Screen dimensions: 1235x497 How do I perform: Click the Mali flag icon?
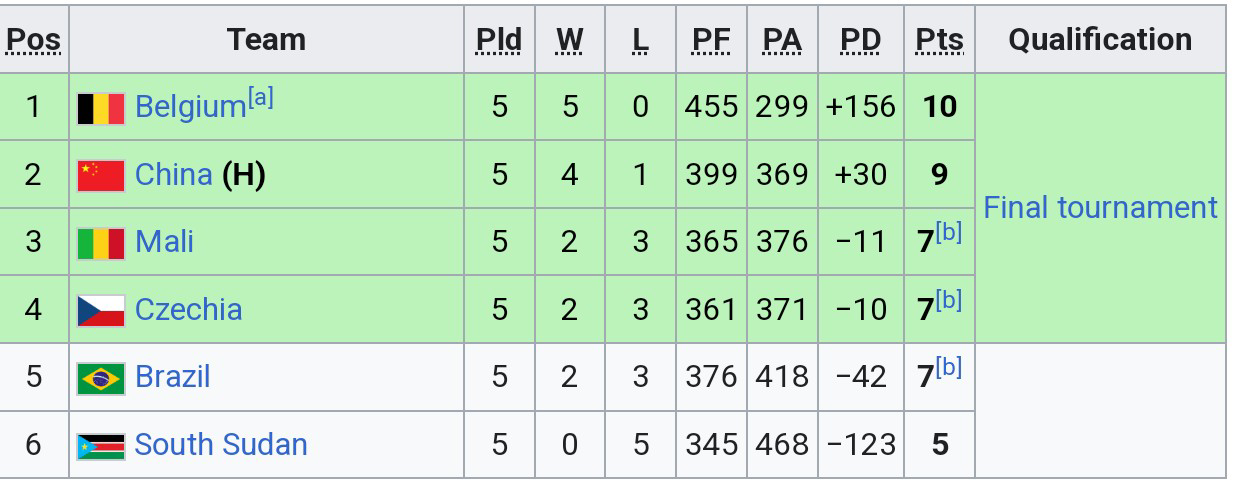(x=101, y=243)
